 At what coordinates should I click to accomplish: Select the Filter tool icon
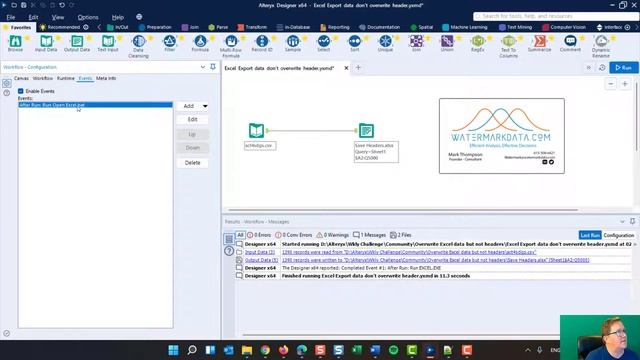[x=169, y=41]
